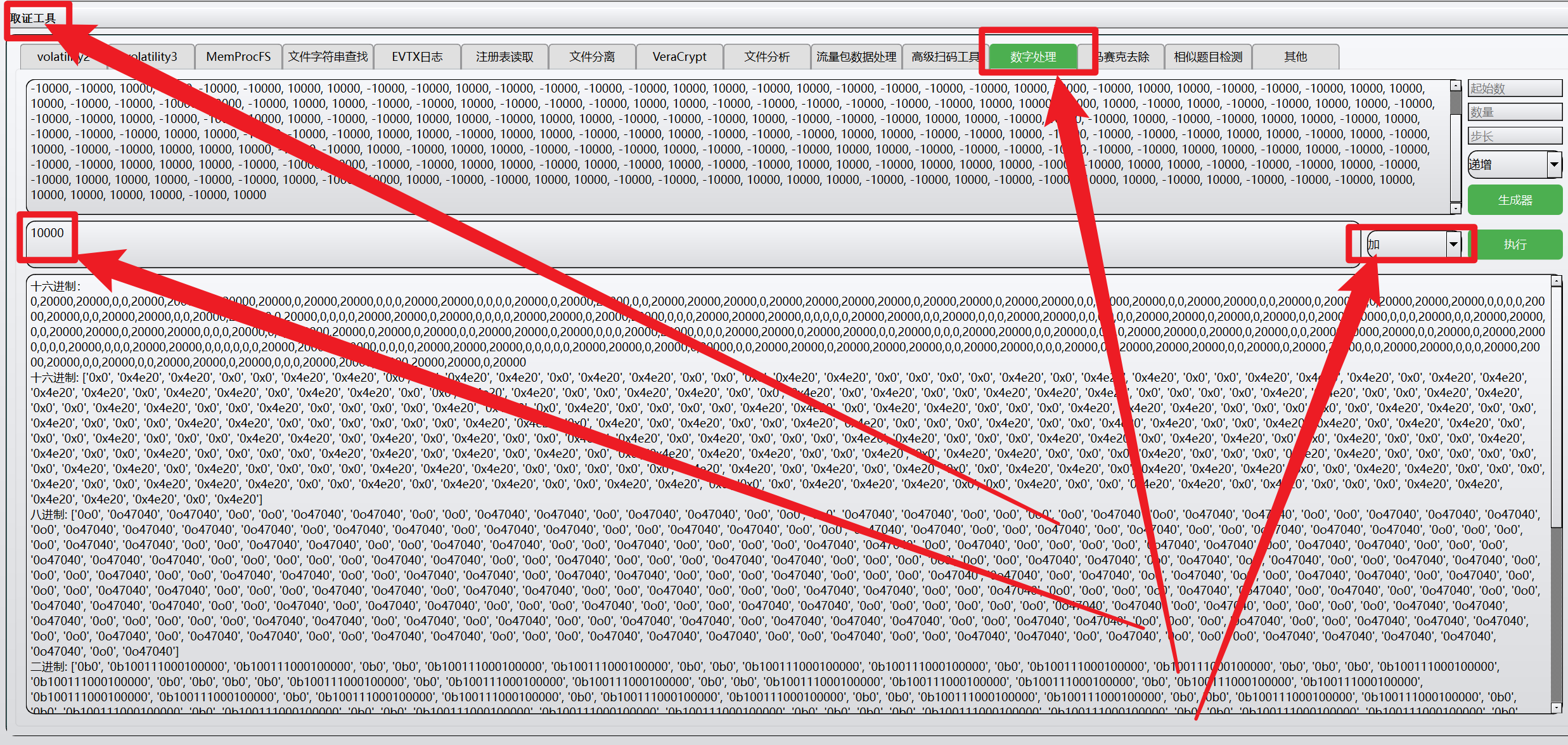This screenshot has width=1568, height=745.
Task: Focus the 数量 input field
Action: coord(1515,112)
